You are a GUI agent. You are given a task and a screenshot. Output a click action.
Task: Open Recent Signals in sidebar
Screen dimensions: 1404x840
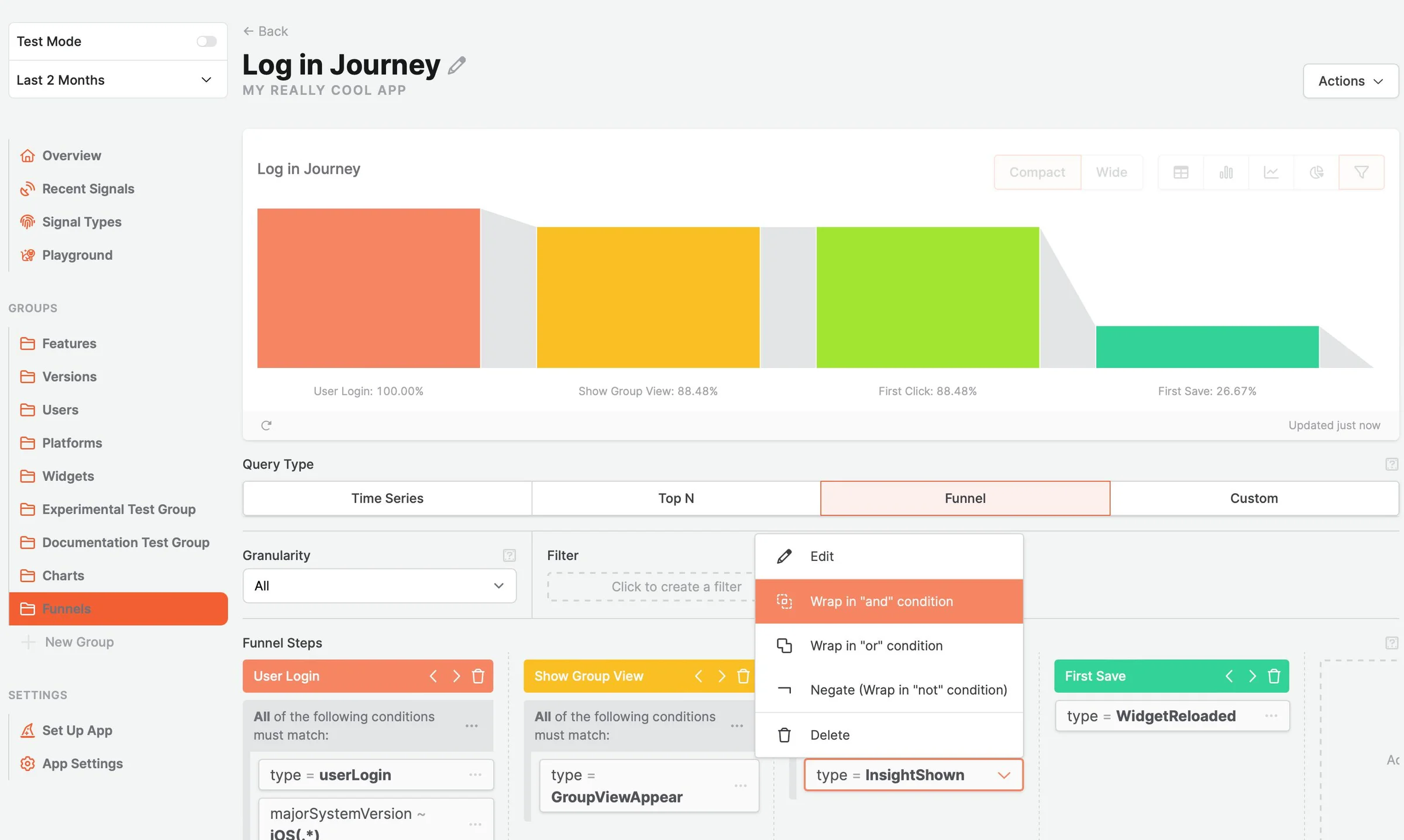(x=88, y=188)
